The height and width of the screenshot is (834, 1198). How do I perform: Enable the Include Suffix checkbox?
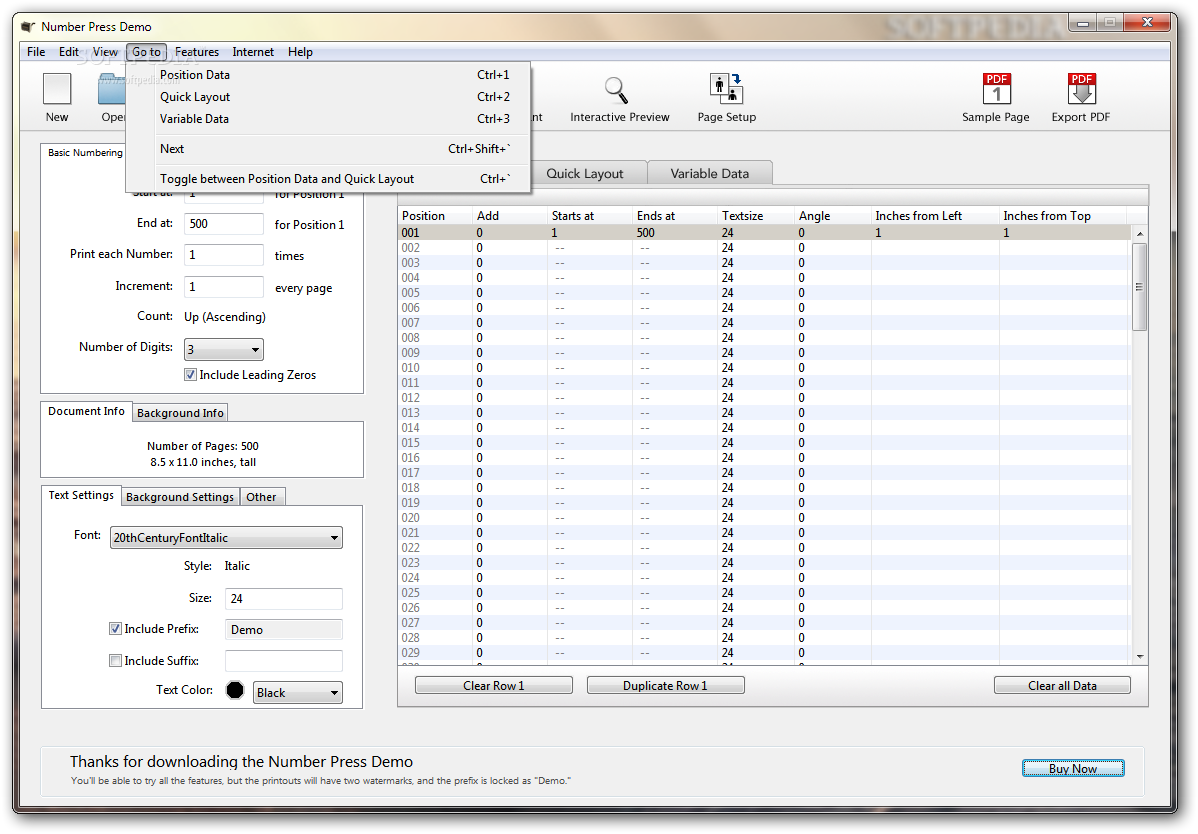115,661
